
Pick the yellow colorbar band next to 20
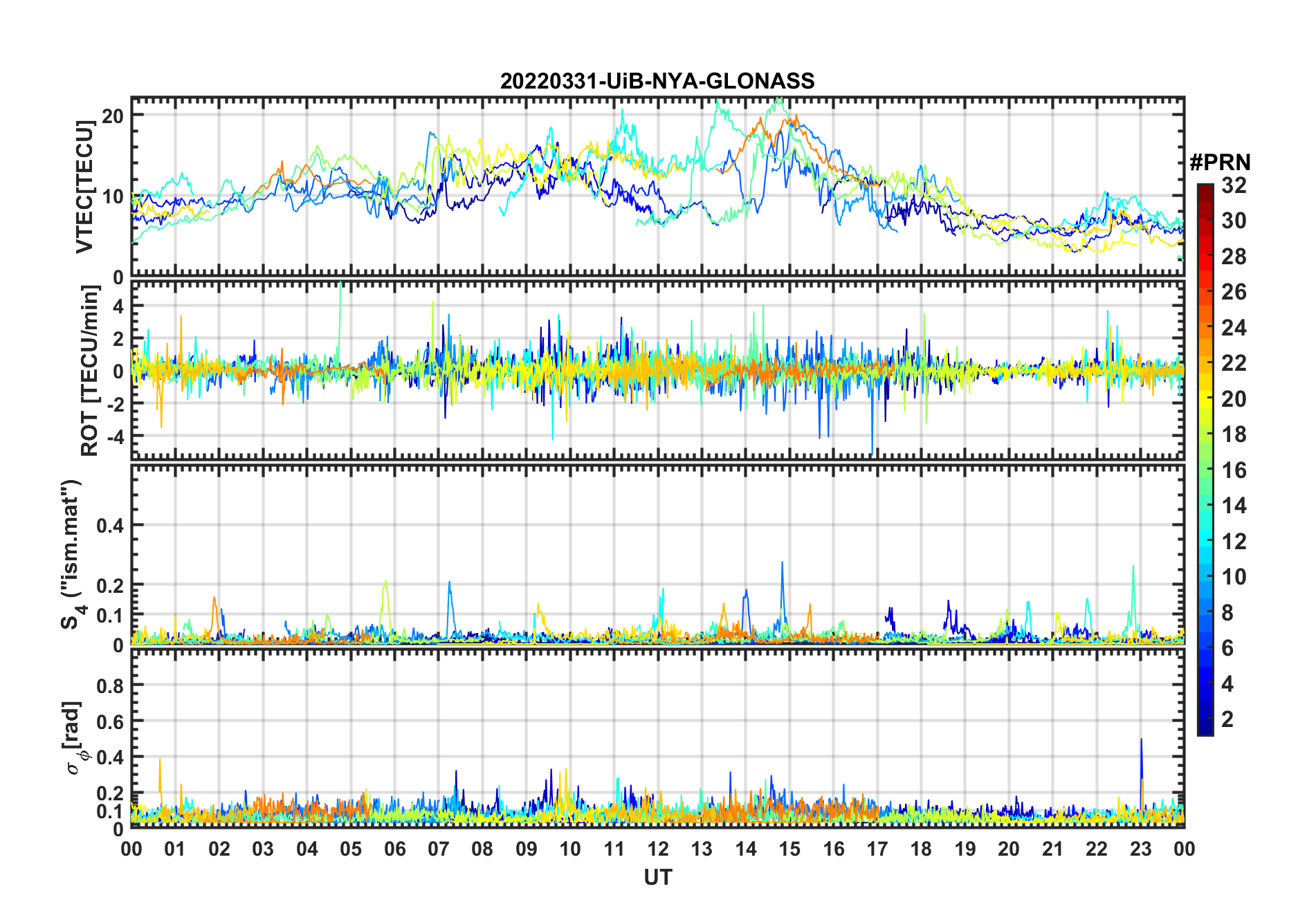tap(1205, 398)
